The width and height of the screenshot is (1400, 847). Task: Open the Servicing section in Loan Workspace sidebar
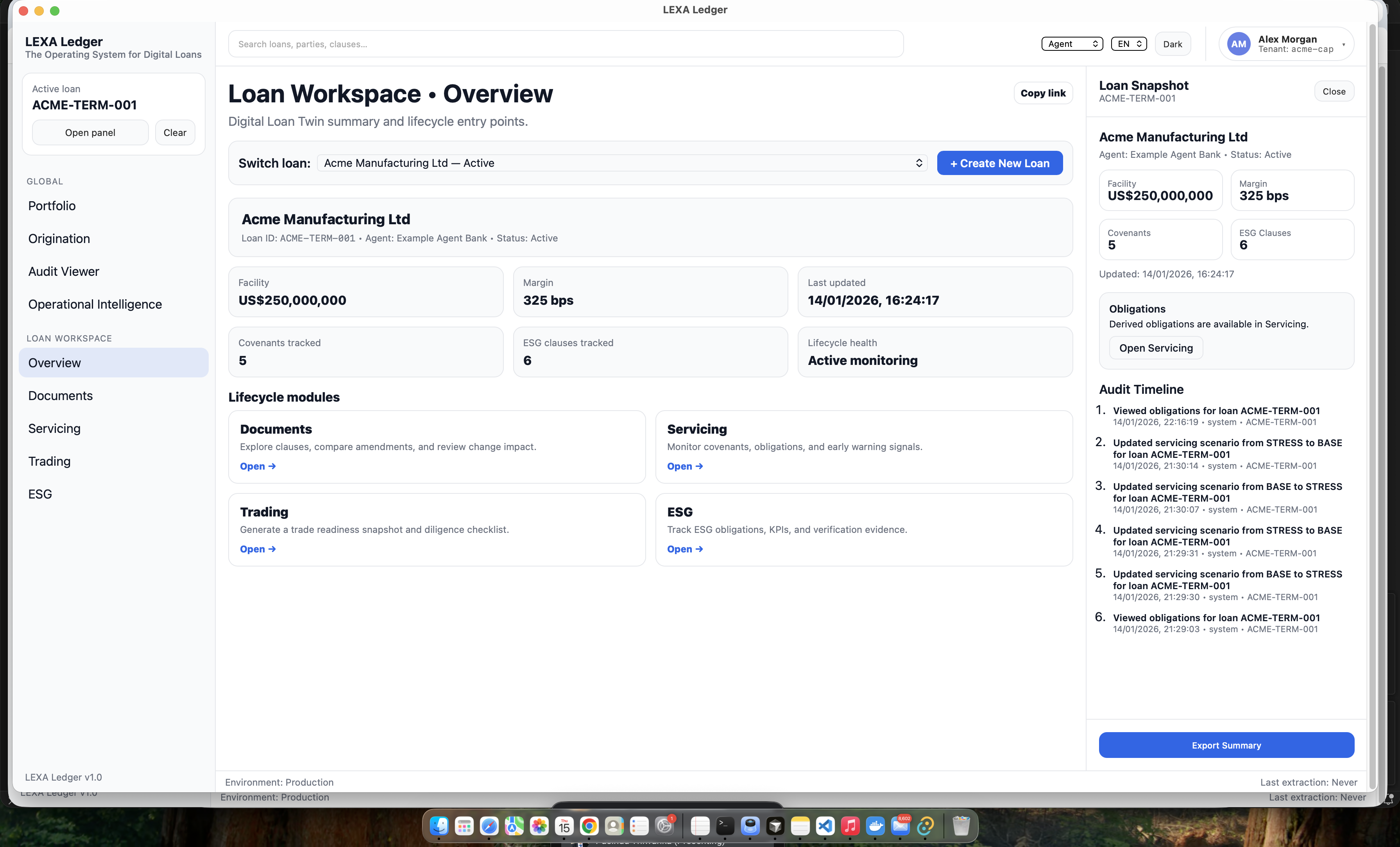55,428
